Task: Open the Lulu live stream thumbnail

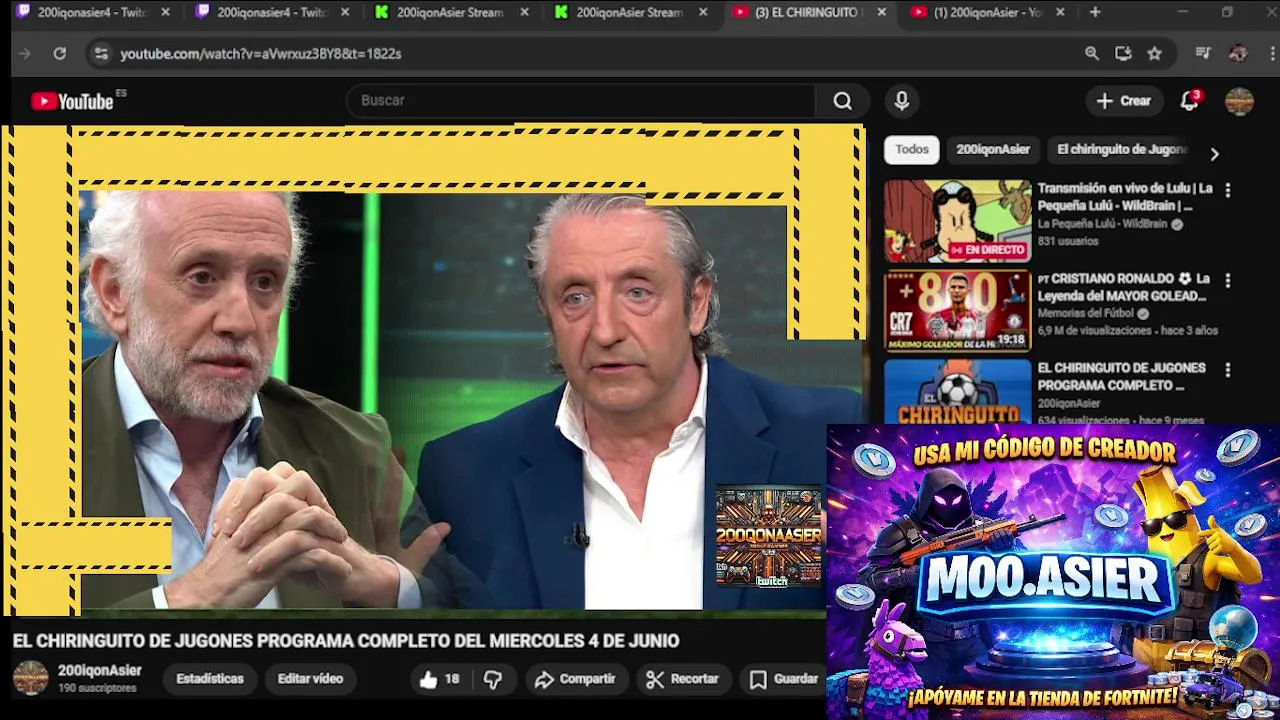Action: [x=957, y=221]
